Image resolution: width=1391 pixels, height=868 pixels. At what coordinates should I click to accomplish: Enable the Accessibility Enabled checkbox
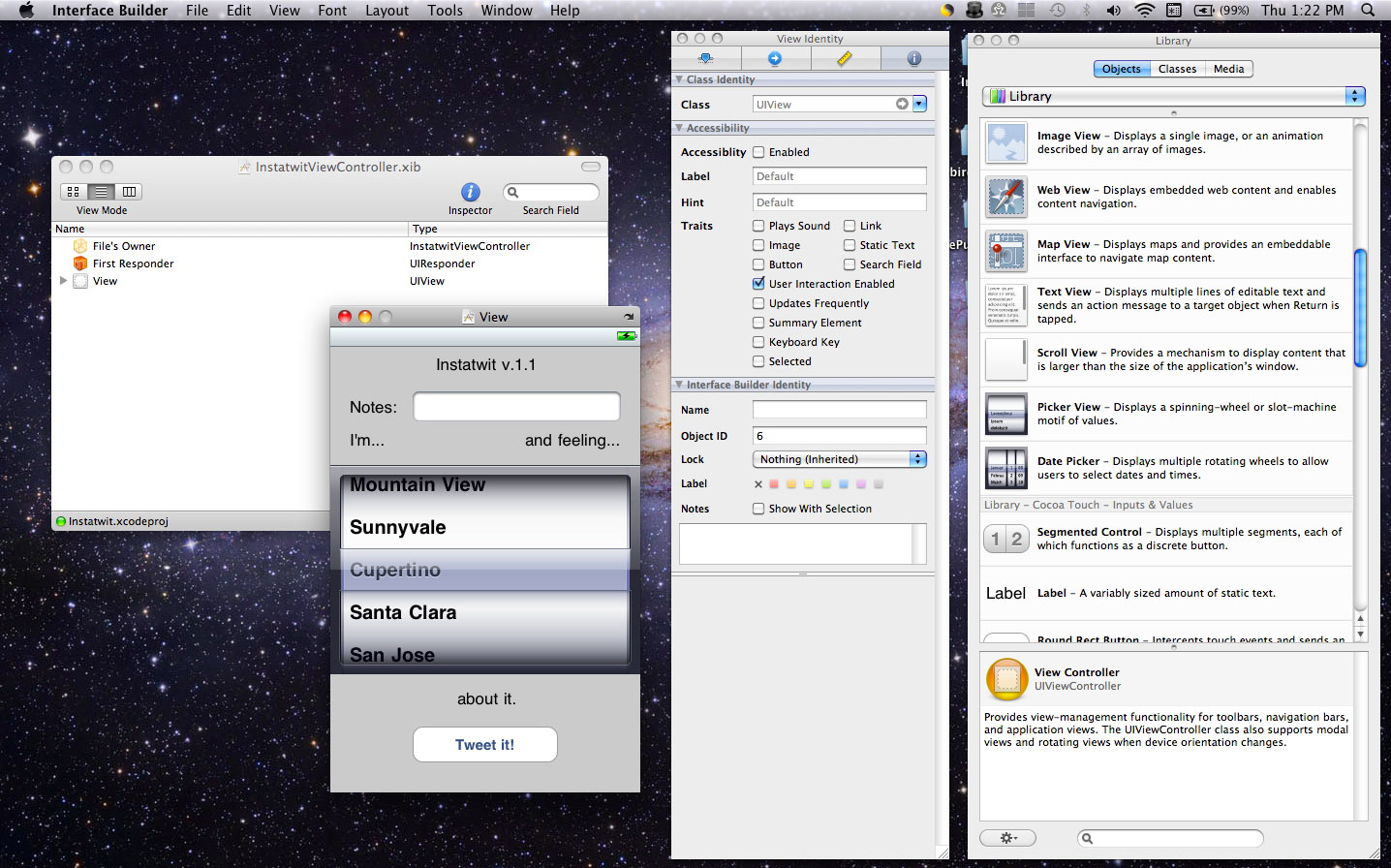click(758, 152)
